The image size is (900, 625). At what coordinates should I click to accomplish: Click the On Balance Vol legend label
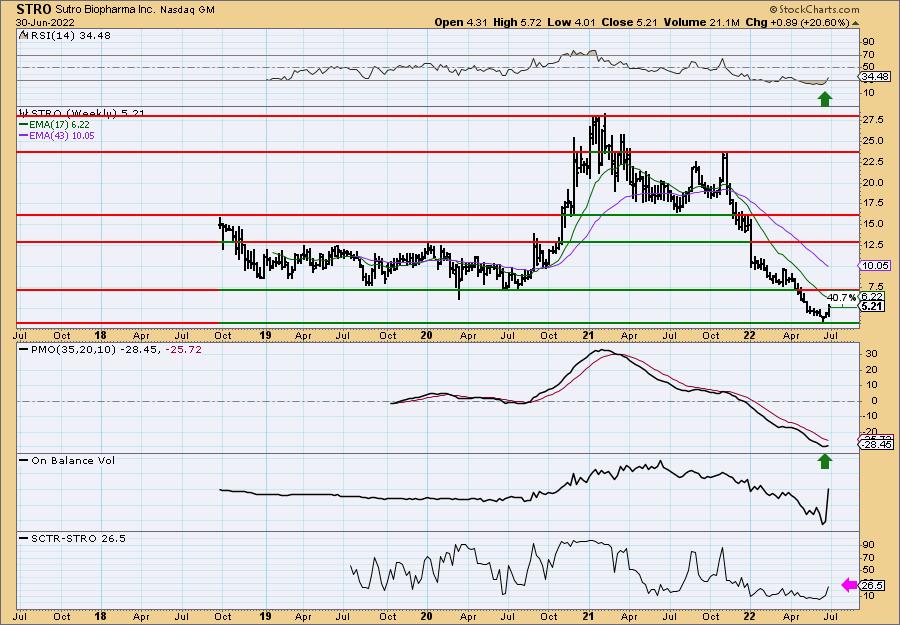73,460
